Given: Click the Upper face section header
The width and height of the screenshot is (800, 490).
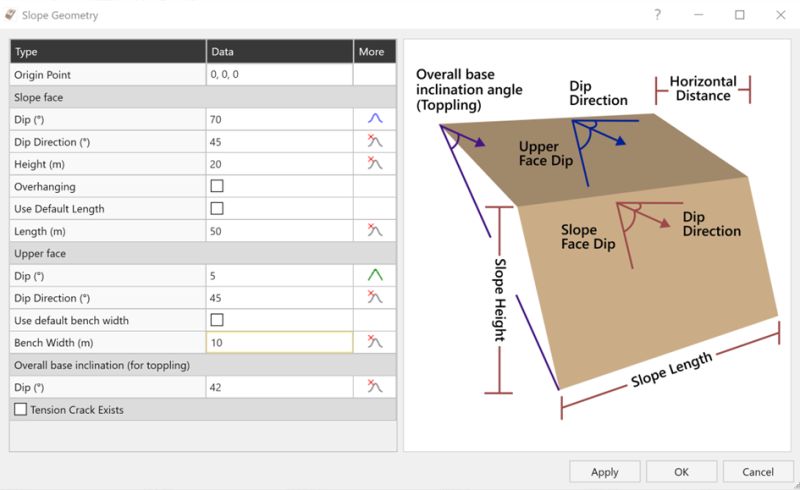Looking at the screenshot, I should 203,253.
